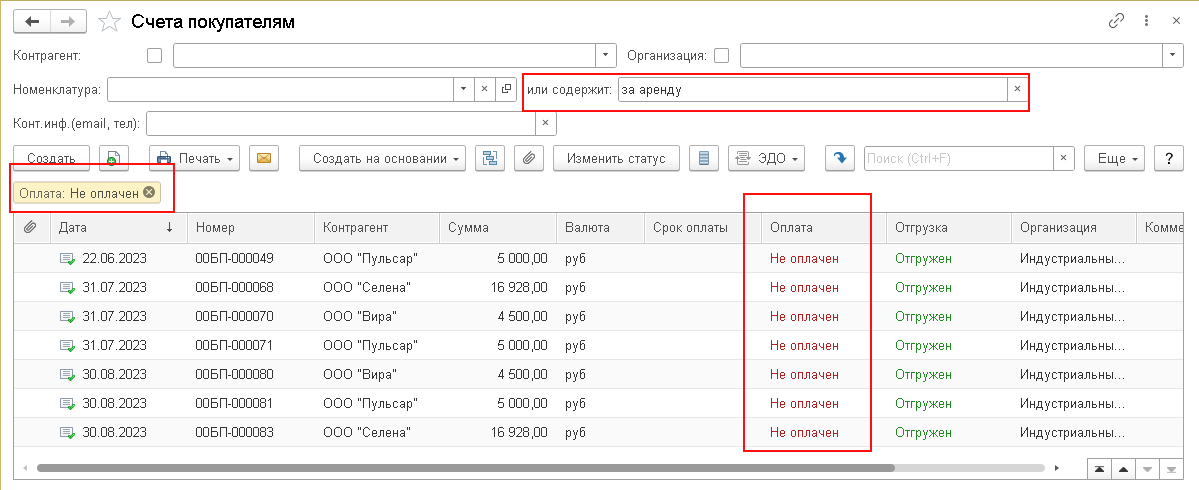
Task: Move up one page in list
Action: click(x=1122, y=469)
